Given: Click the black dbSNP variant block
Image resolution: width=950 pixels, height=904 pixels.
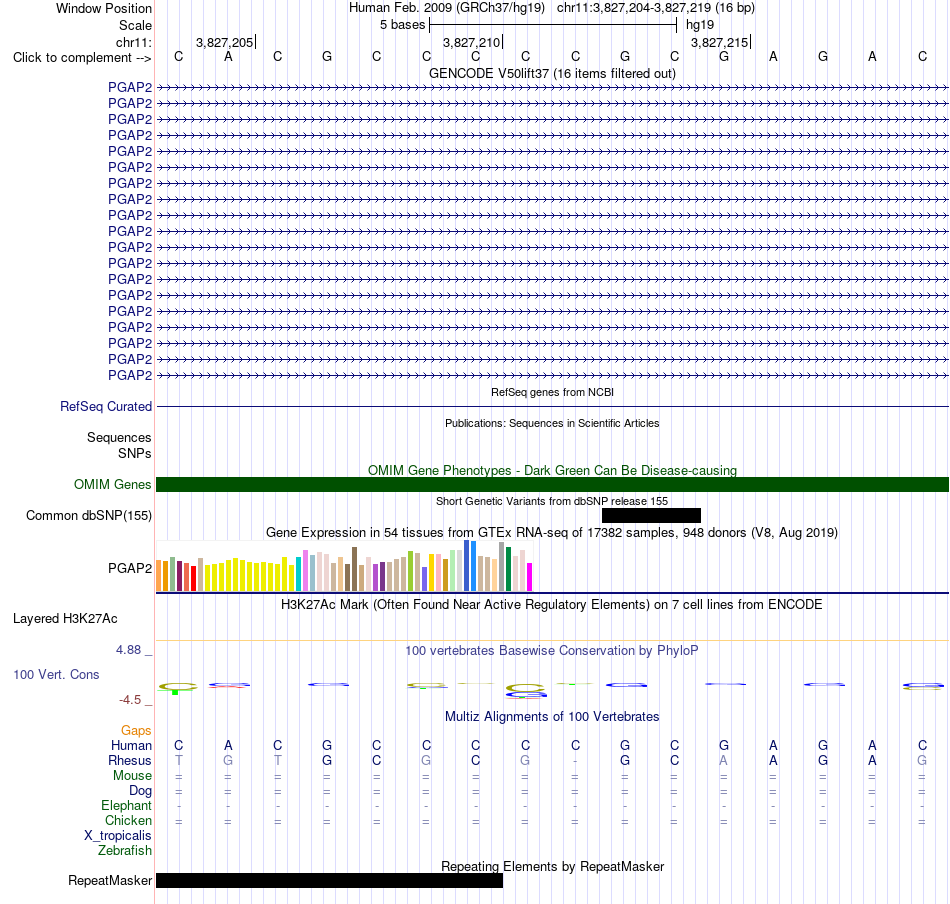Looking at the screenshot, I should tap(651, 516).
